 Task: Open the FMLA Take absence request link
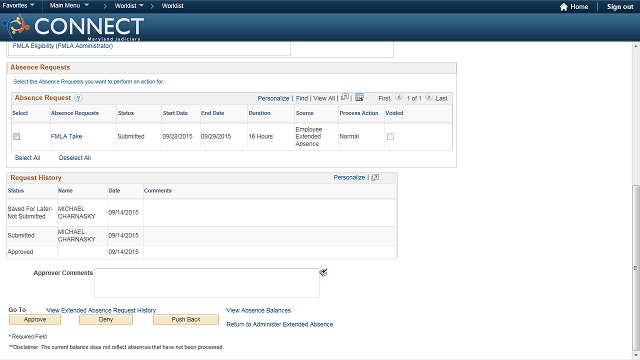[66, 136]
